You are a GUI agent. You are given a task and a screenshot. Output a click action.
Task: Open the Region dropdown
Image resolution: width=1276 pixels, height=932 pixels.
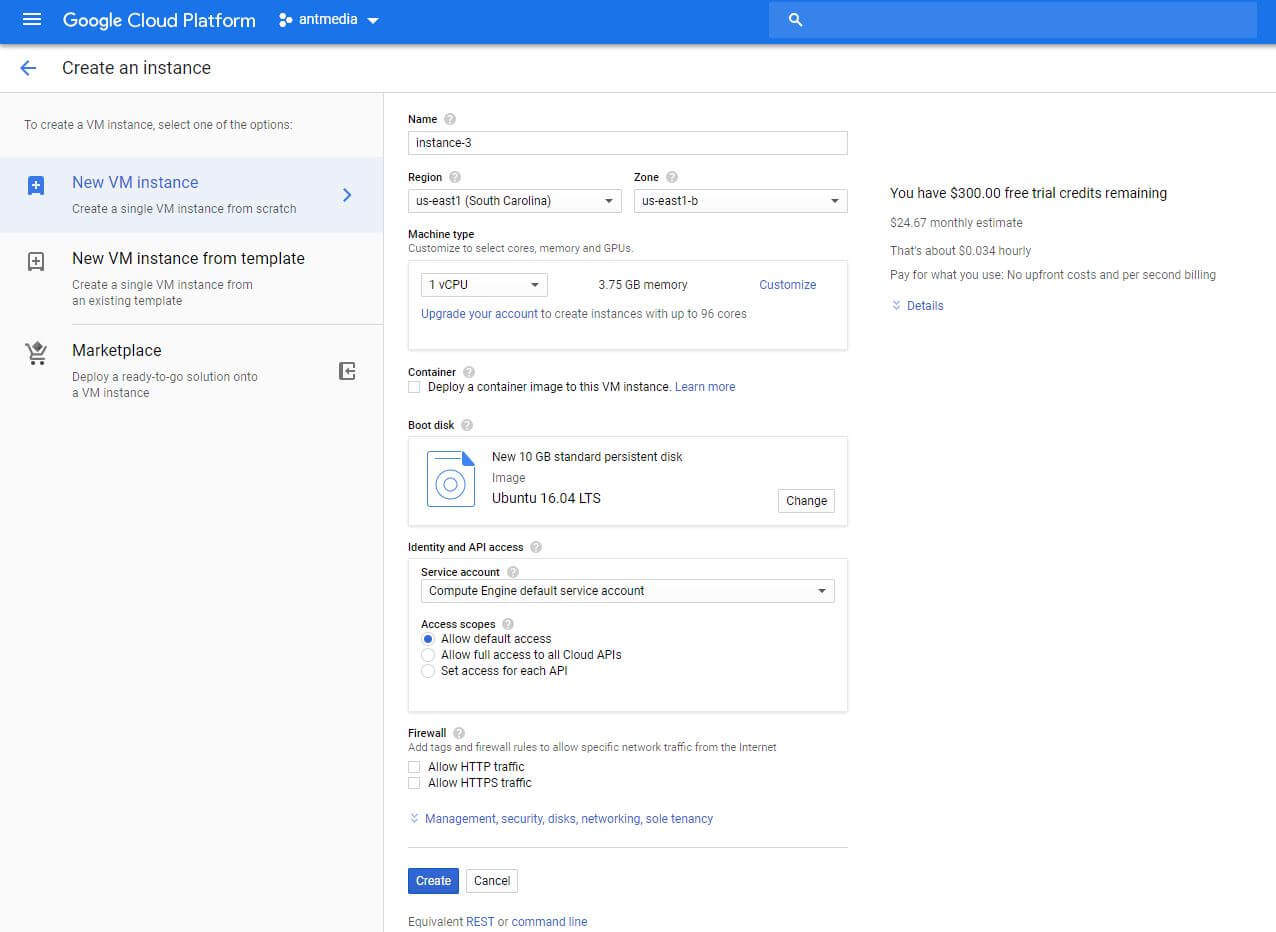(515, 201)
